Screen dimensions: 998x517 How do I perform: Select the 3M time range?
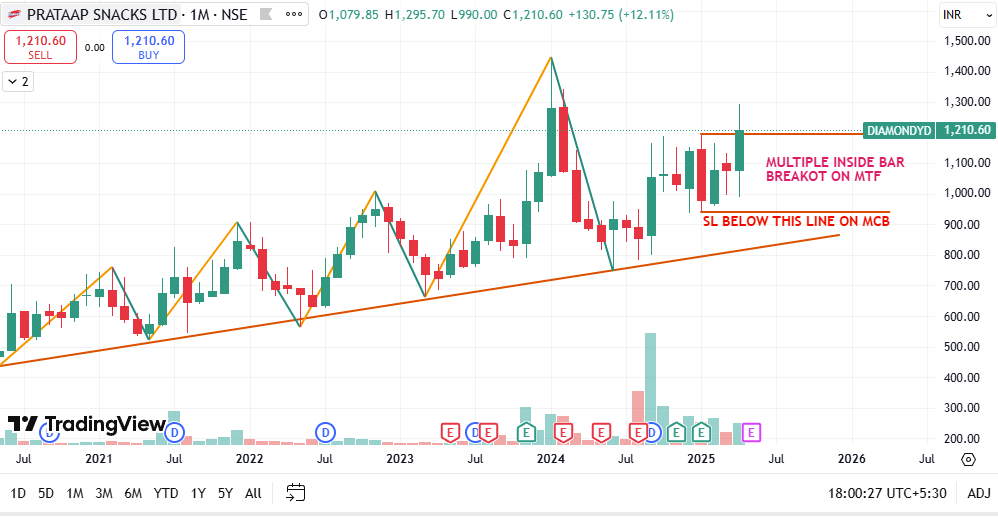coord(104,493)
